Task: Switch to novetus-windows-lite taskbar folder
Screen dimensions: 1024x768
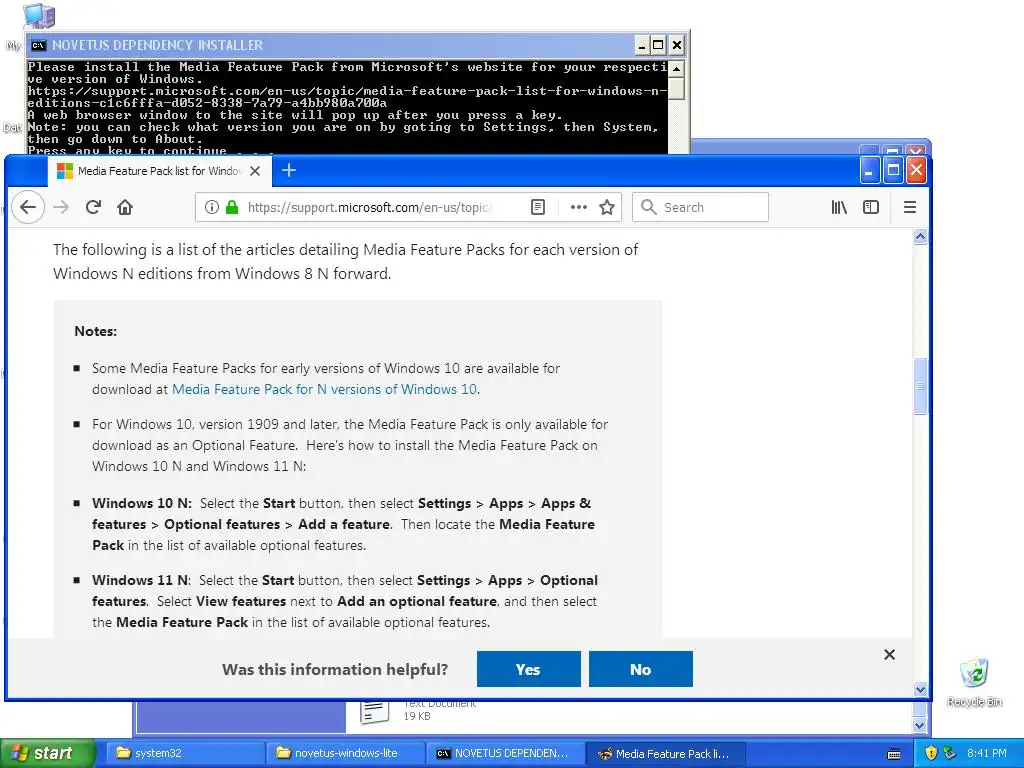Action: (346, 753)
